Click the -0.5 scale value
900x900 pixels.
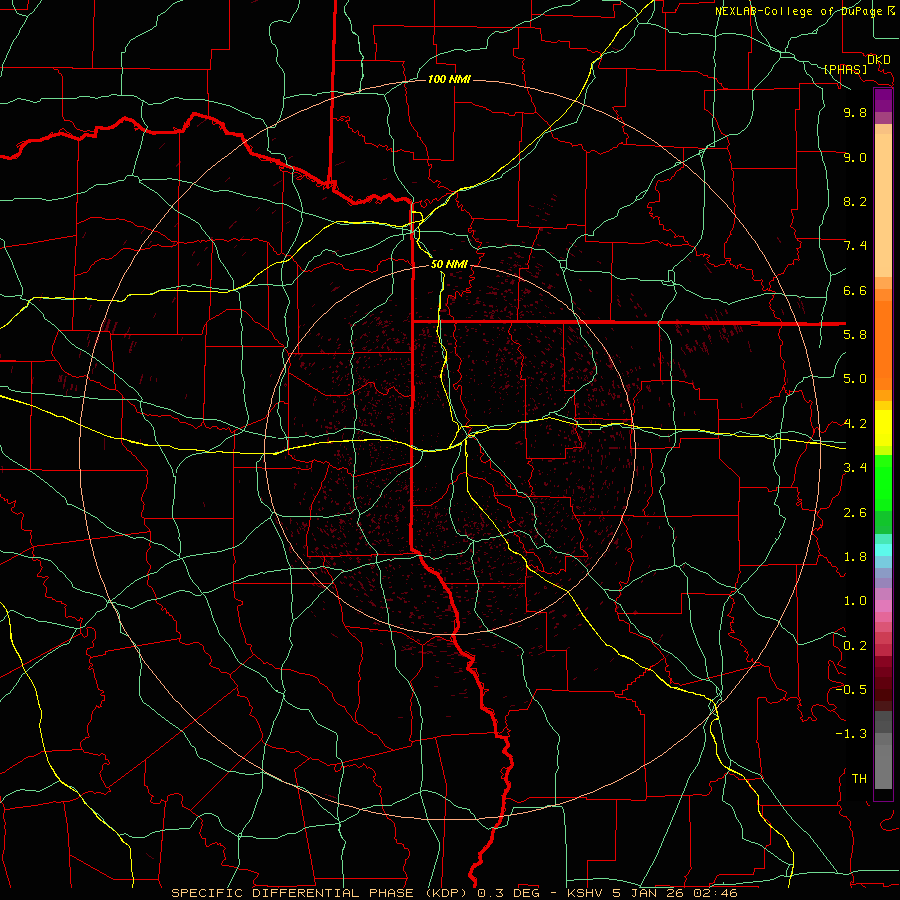click(x=851, y=689)
